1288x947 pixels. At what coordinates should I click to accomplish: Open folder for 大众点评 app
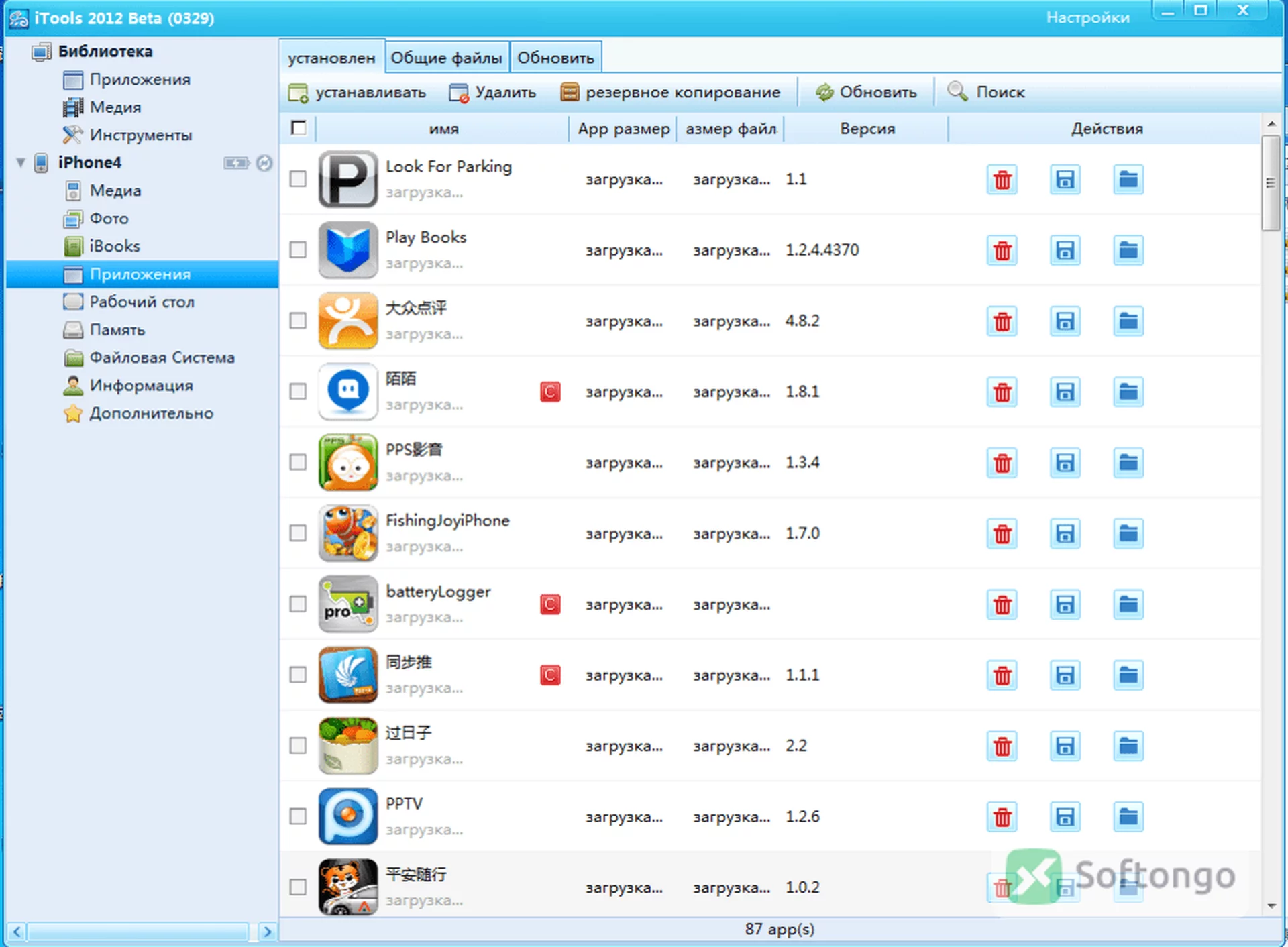point(1128,321)
